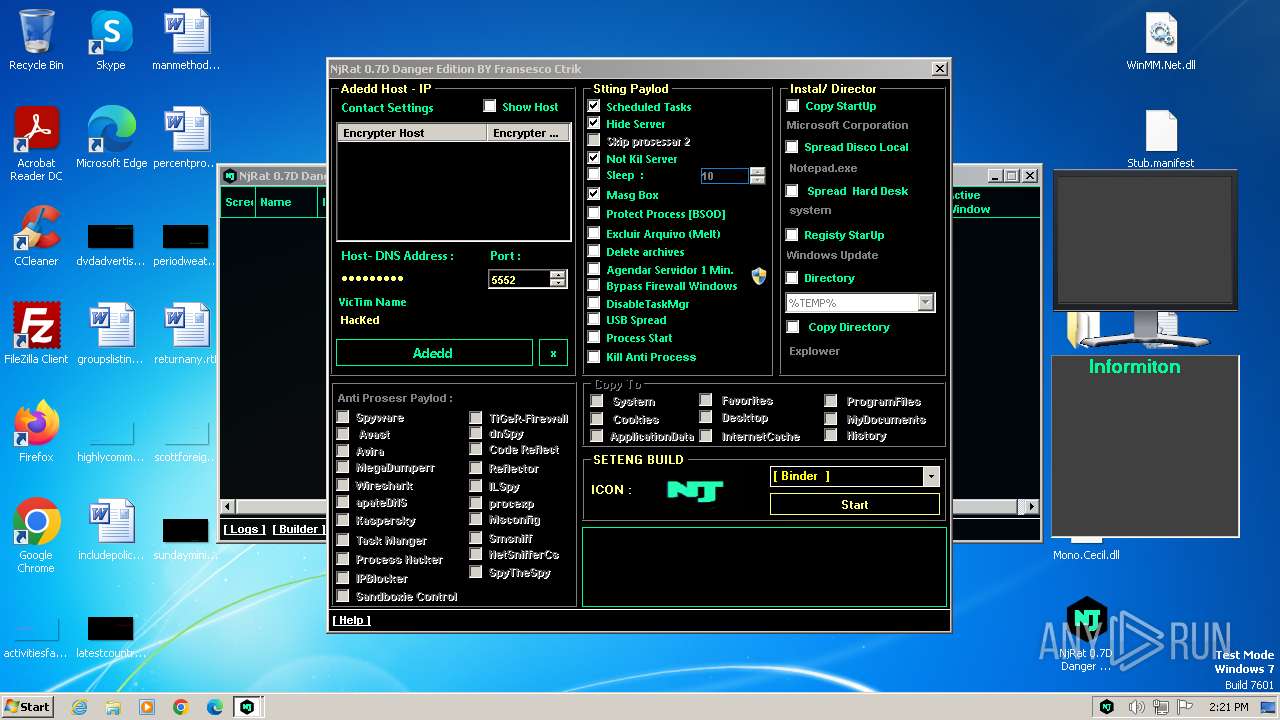The width and height of the screenshot is (1280, 720).
Task: Click the Sleep value field showing 10
Action: coord(724,176)
